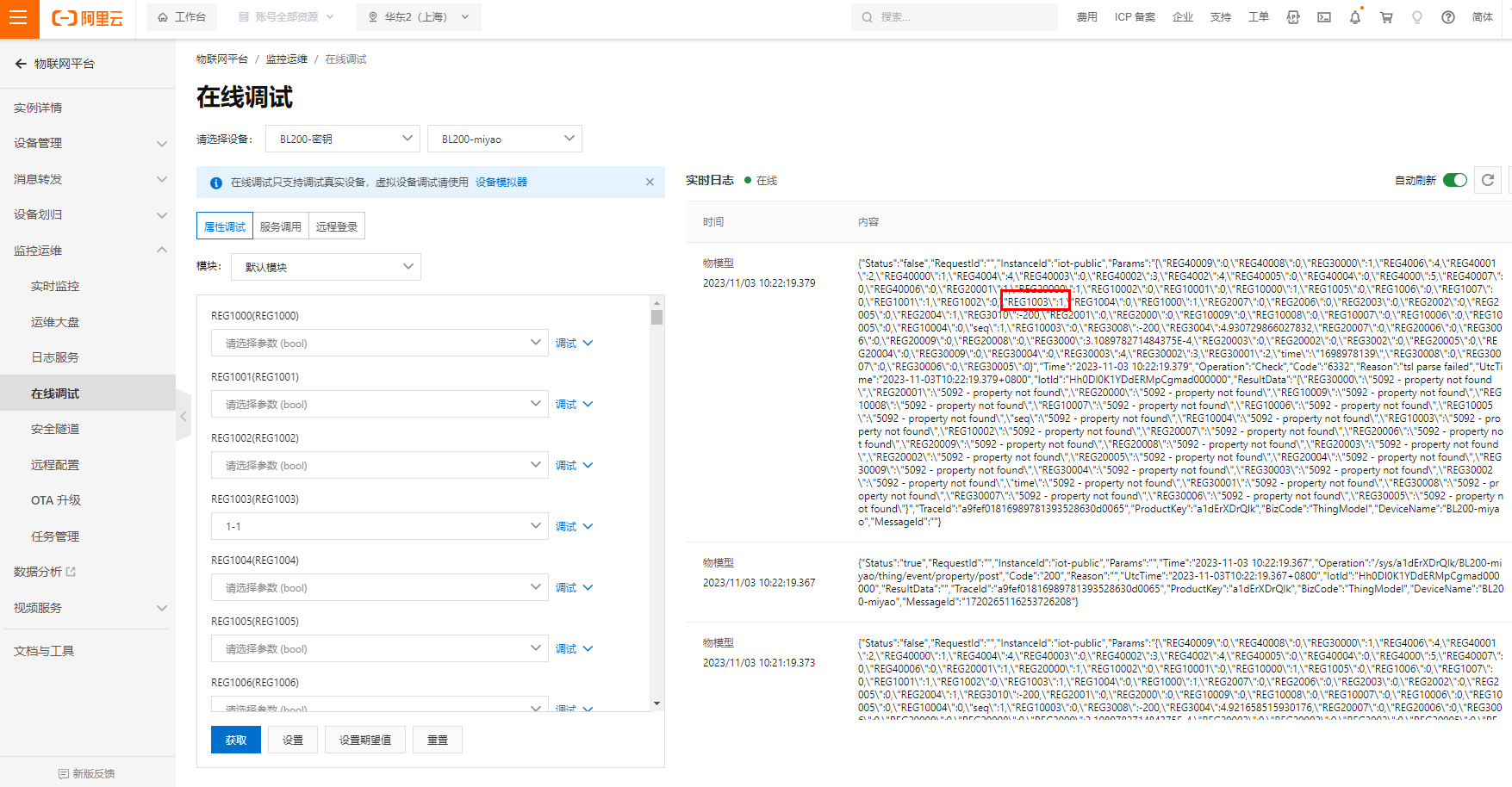
Task: Click the 新版反馈 feedback icon
Action: coord(64,773)
